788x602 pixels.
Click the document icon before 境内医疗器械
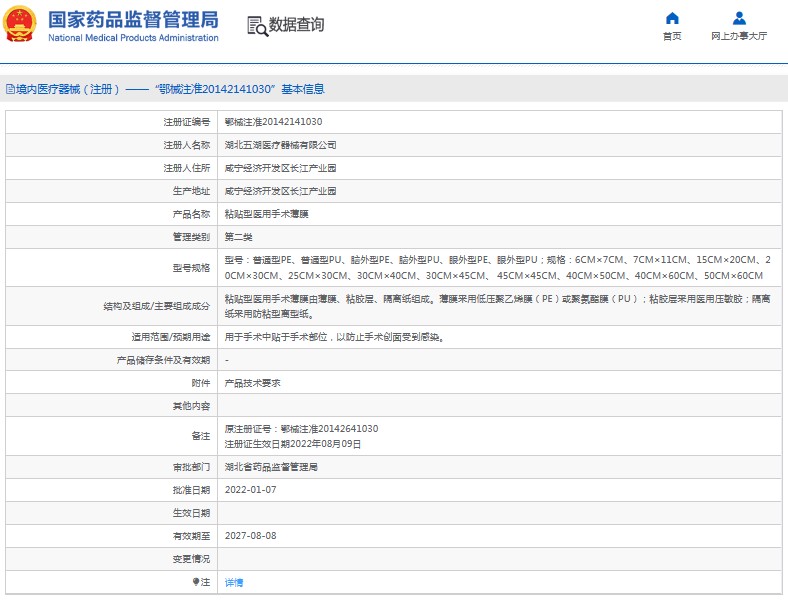[x=9, y=89]
